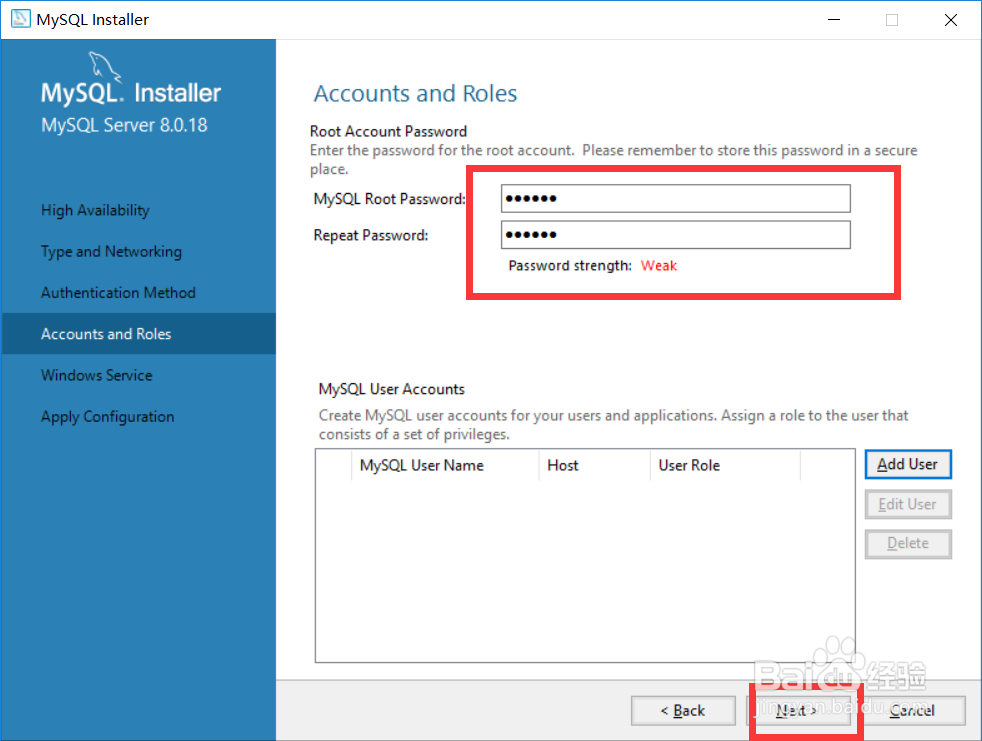The height and width of the screenshot is (741, 982).
Task: Open the High Availability step
Action: click(x=95, y=210)
